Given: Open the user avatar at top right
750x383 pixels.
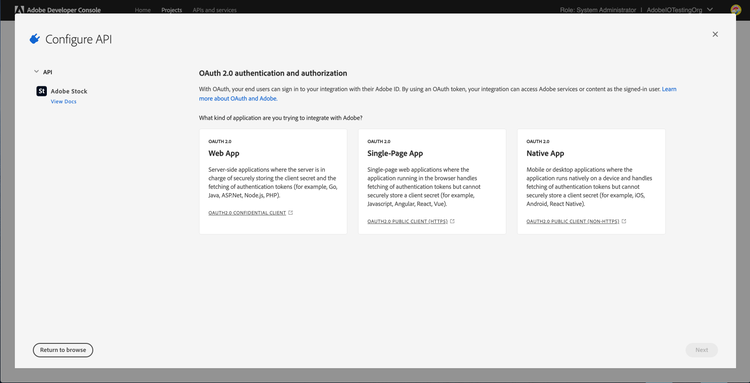Looking at the screenshot, I should click(736, 10).
